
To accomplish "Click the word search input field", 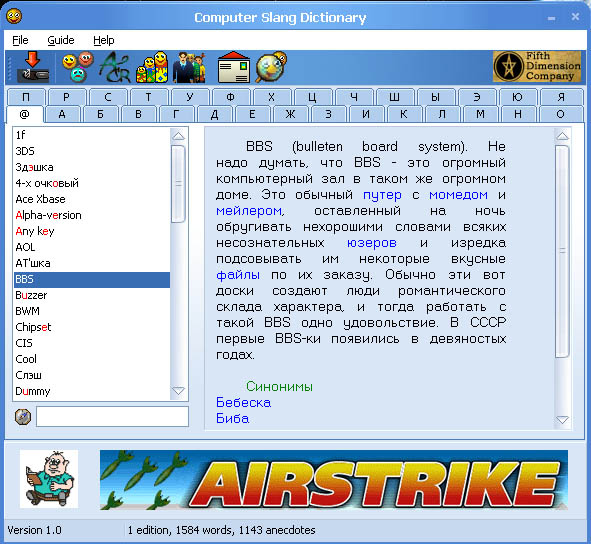I will coord(112,417).
